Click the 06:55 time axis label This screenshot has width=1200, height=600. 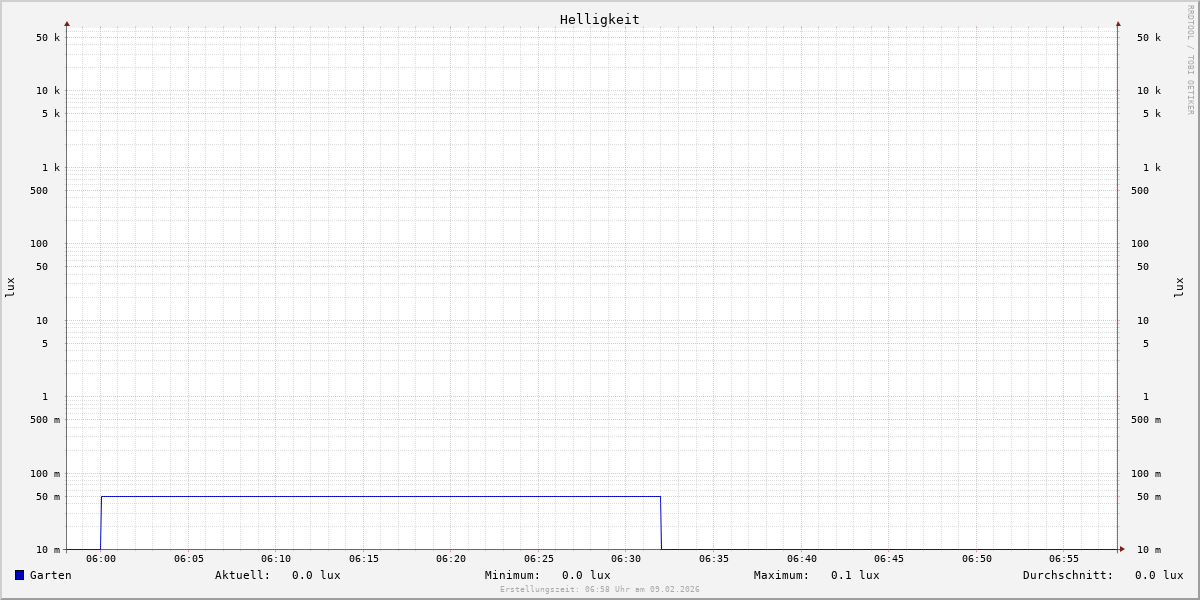[1064, 559]
